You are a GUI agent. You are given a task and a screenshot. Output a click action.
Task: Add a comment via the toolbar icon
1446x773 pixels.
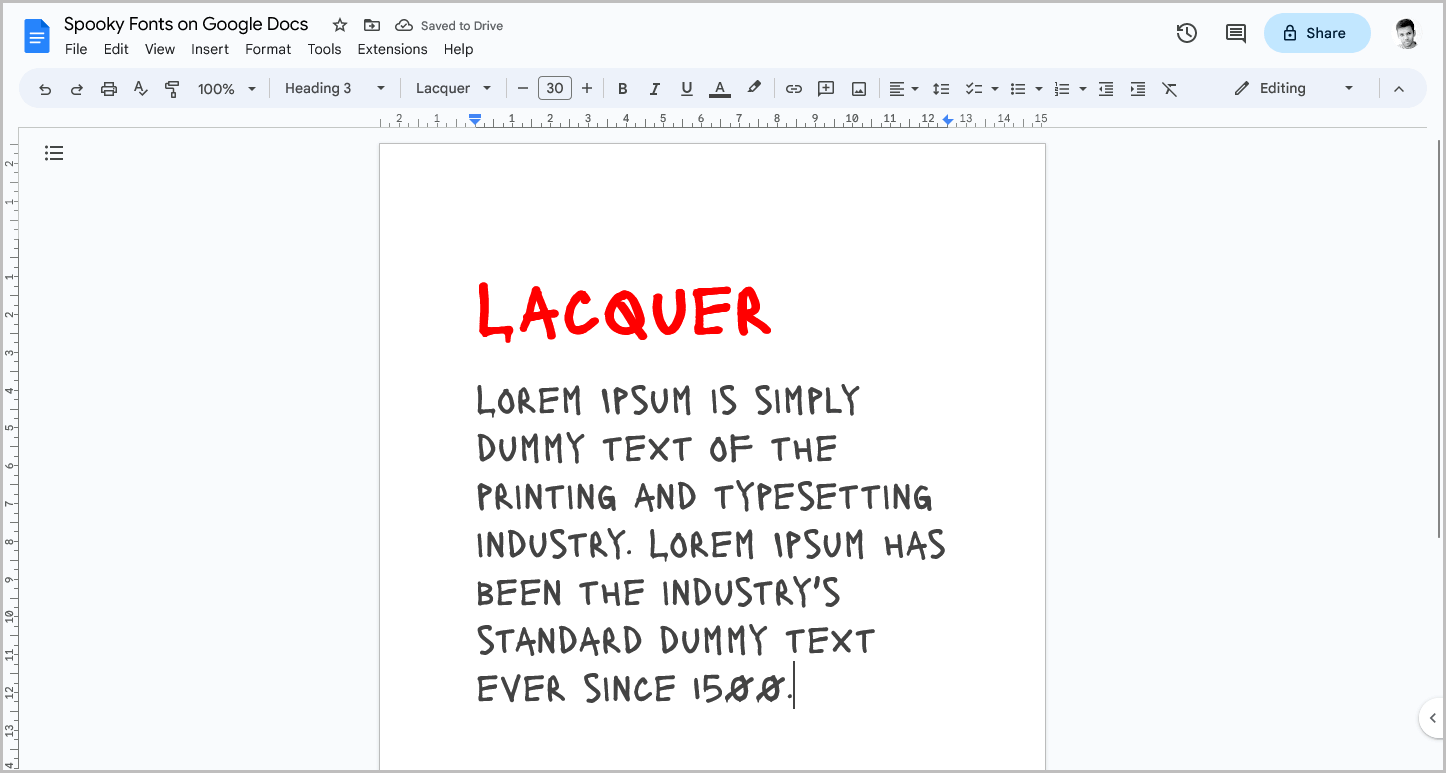point(826,88)
